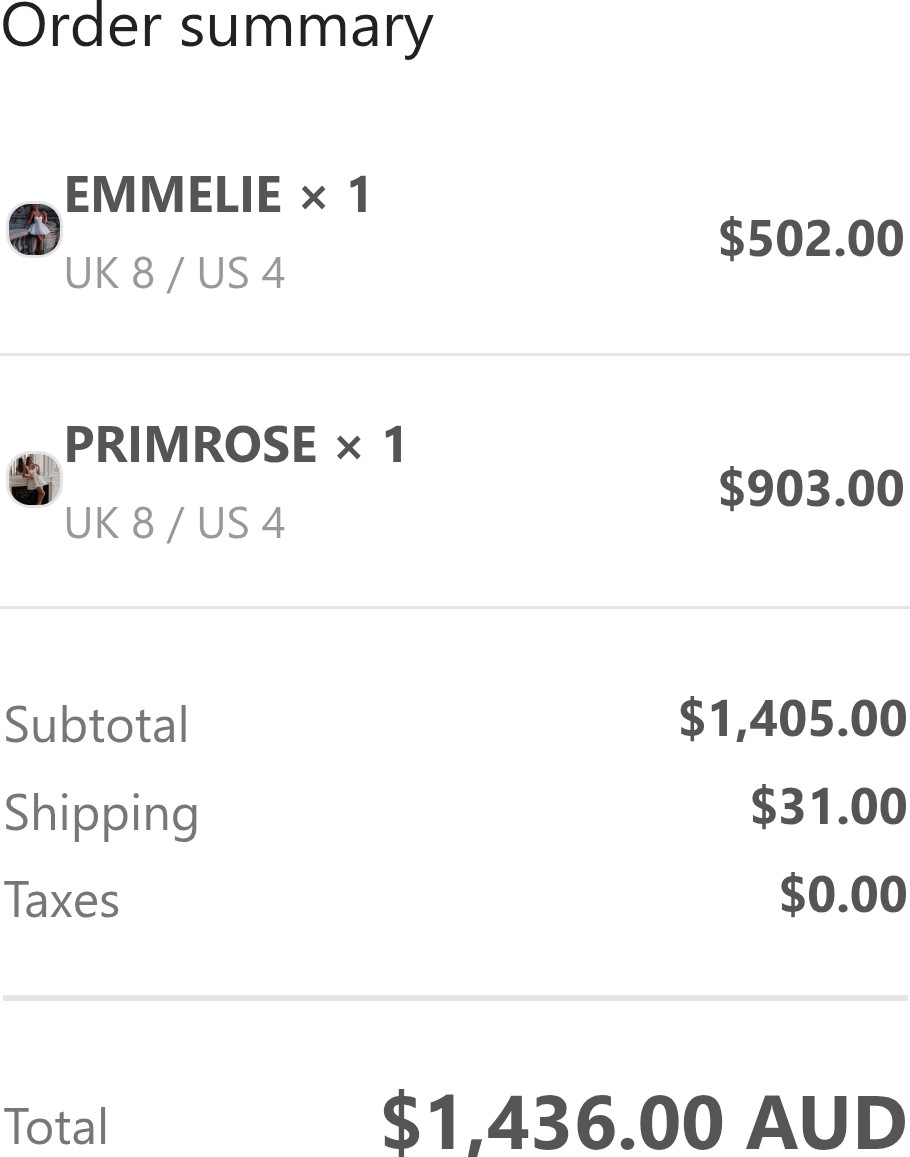Screen dimensions: 910x1157
Task: Click the subtotal amount $1,405.00
Action: click(793, 719)
